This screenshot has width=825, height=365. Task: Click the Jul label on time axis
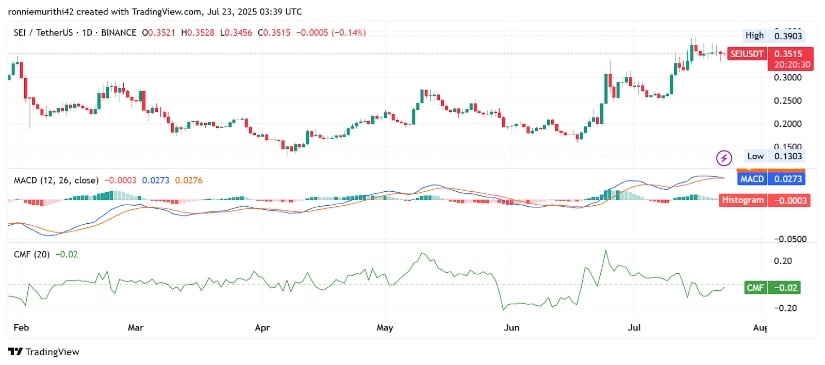coord(635,328)
